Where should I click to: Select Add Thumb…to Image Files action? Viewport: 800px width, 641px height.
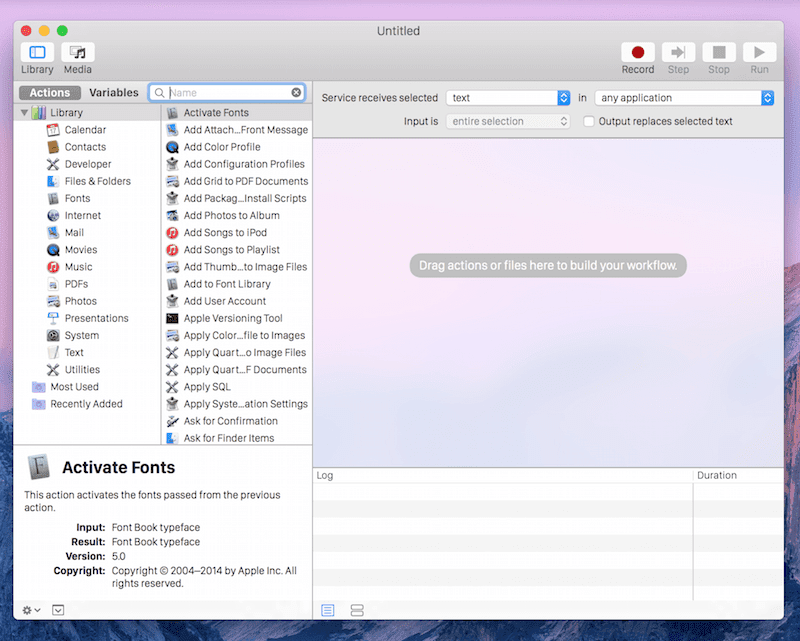(237, 267)
